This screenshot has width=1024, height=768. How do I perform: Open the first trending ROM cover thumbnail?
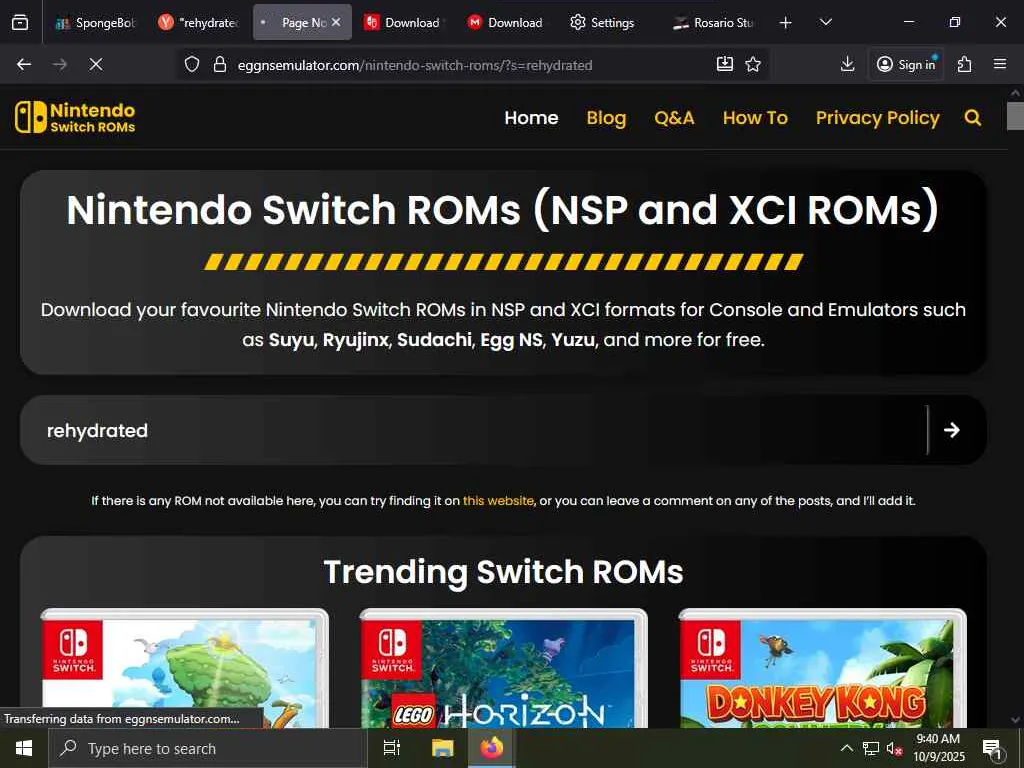coord(184,669)
